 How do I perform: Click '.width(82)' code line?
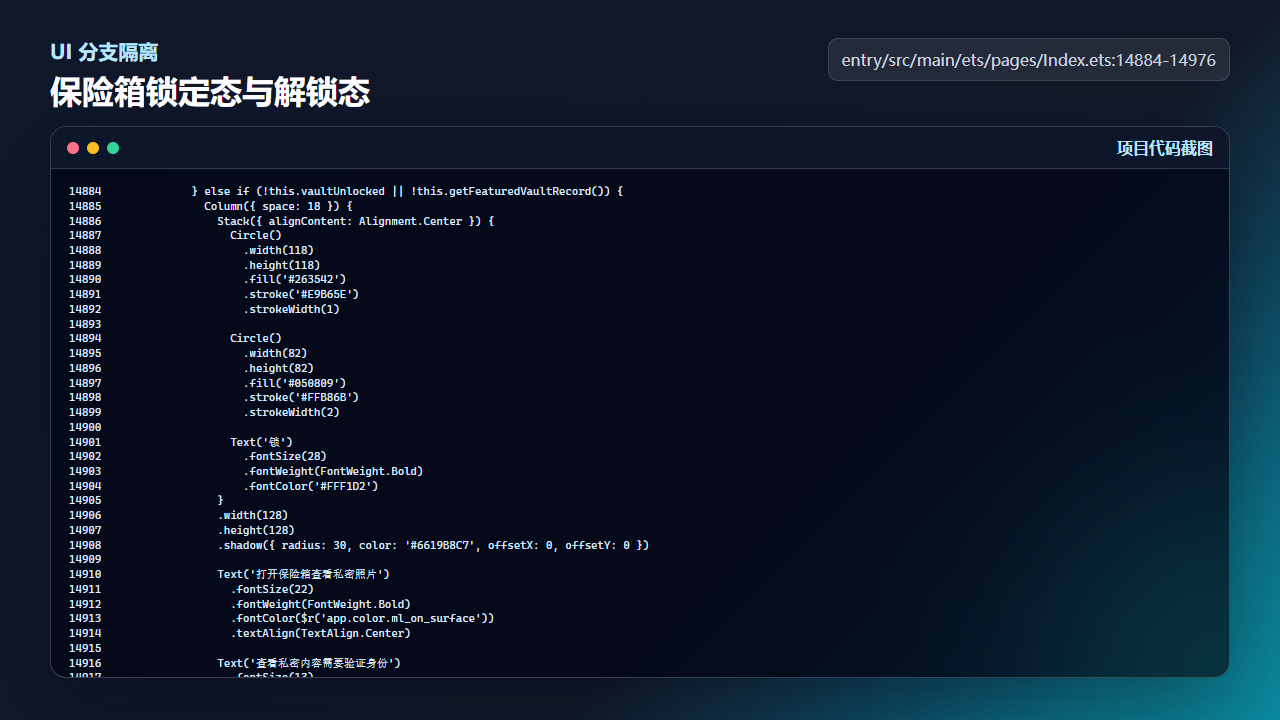(275, 353)
